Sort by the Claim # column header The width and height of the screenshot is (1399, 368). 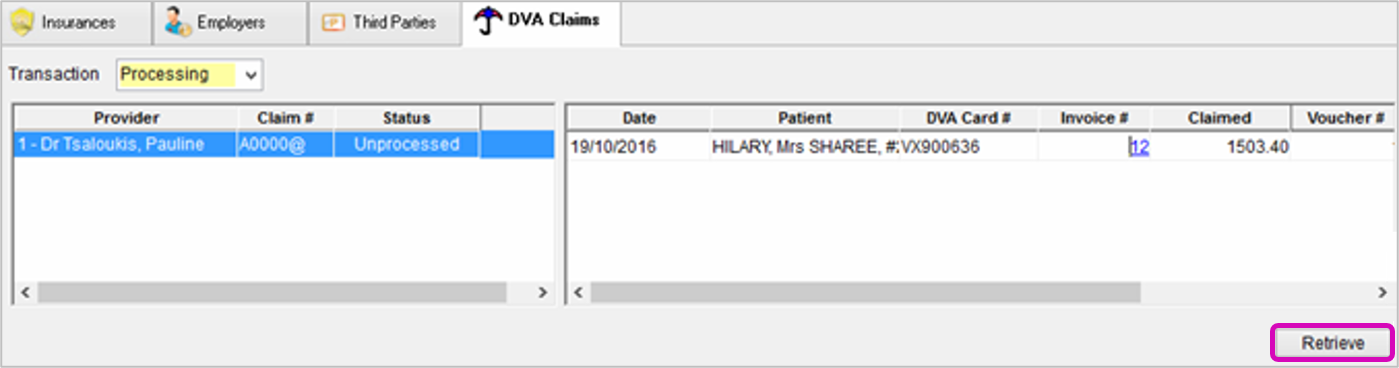tap(287, 118)
